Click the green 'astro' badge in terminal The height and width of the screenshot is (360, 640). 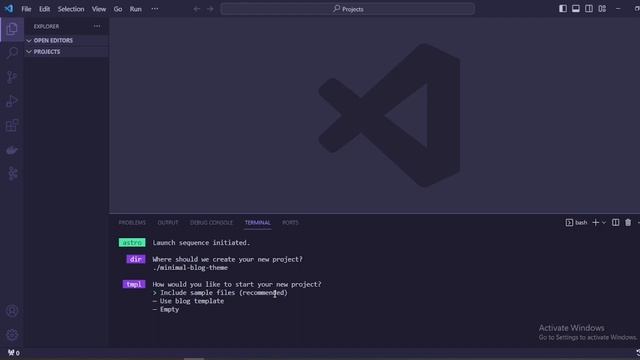[132, 243]
